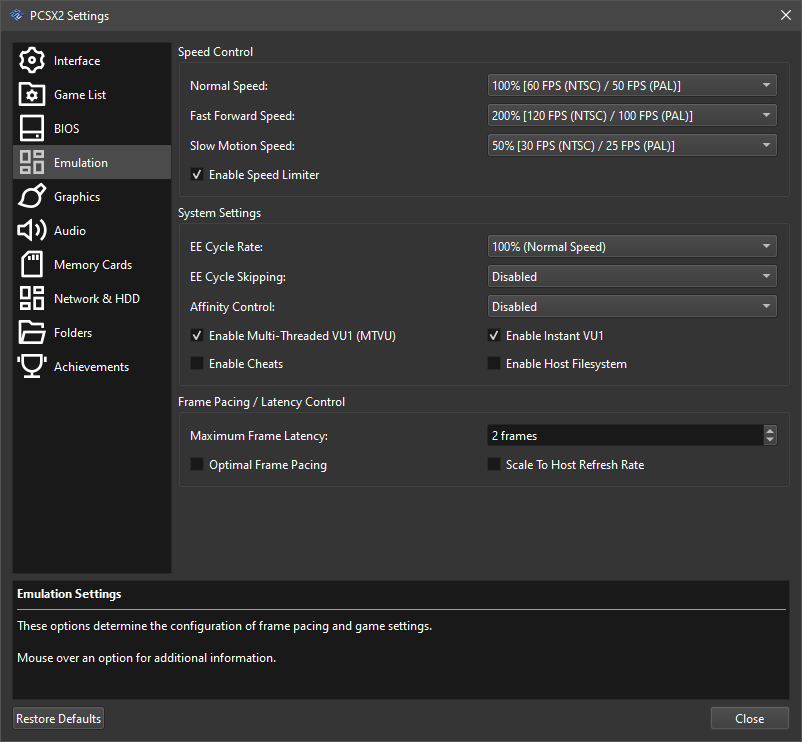Open the Interface settings page
Screen dimensions: 802x742
[92, 60]
